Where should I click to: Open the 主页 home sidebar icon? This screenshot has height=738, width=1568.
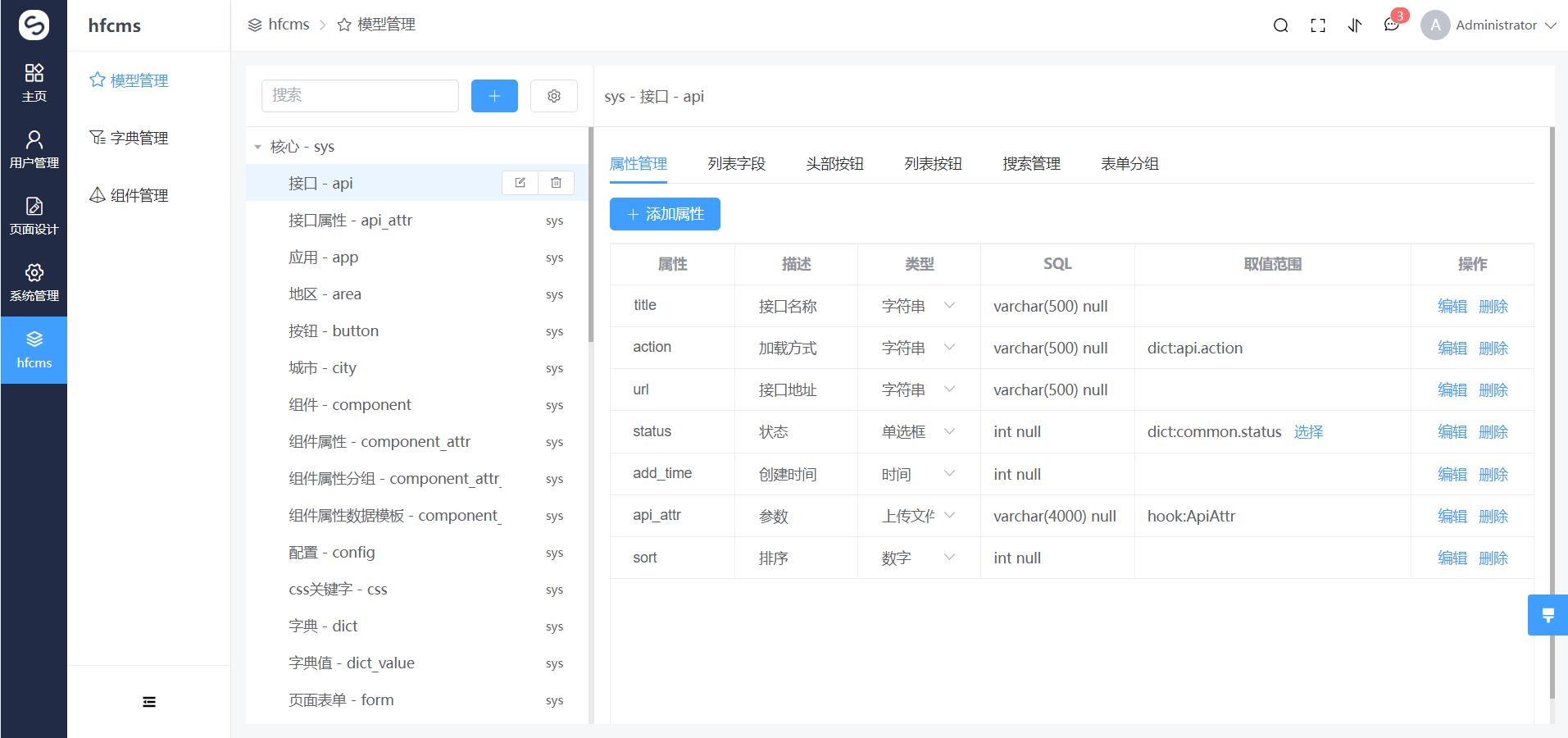coord(34,83)
